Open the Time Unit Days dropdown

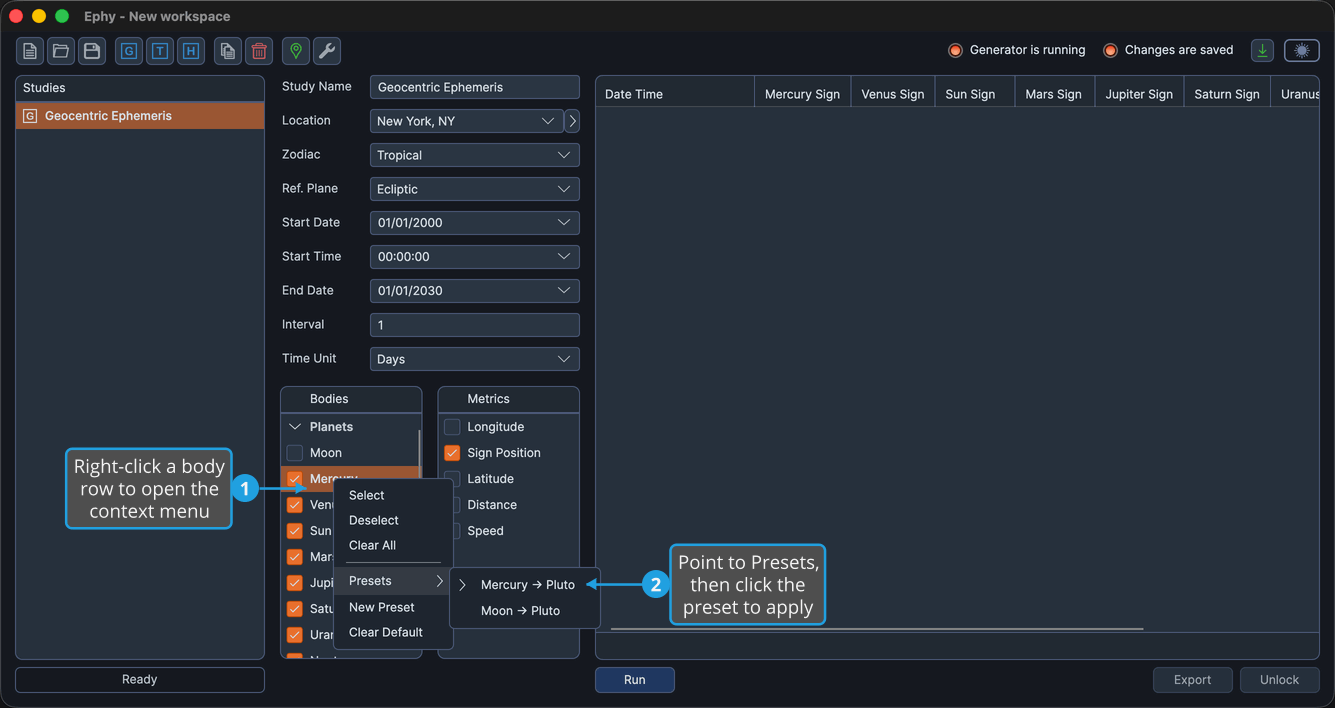475,359
